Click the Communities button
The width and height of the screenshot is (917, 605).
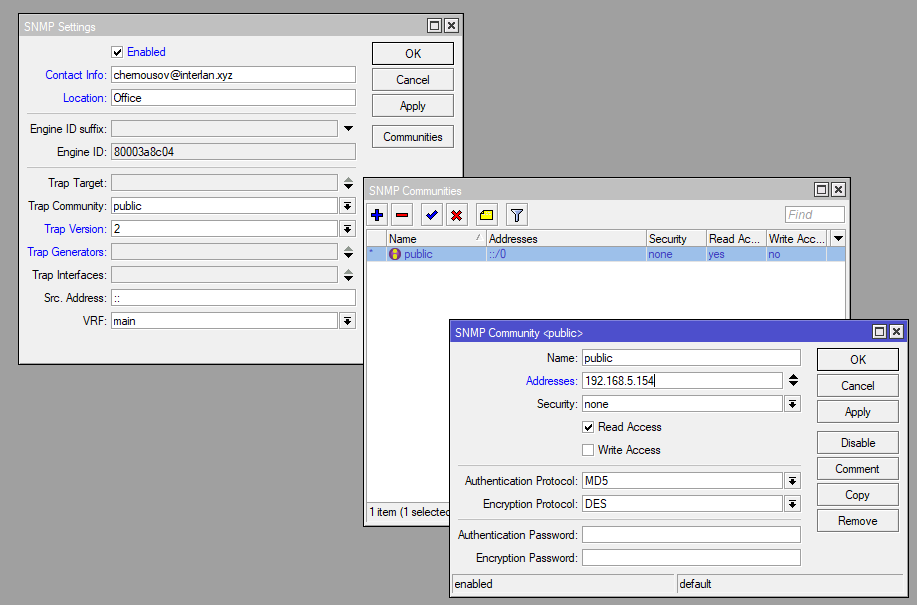[x=412, y=137]
